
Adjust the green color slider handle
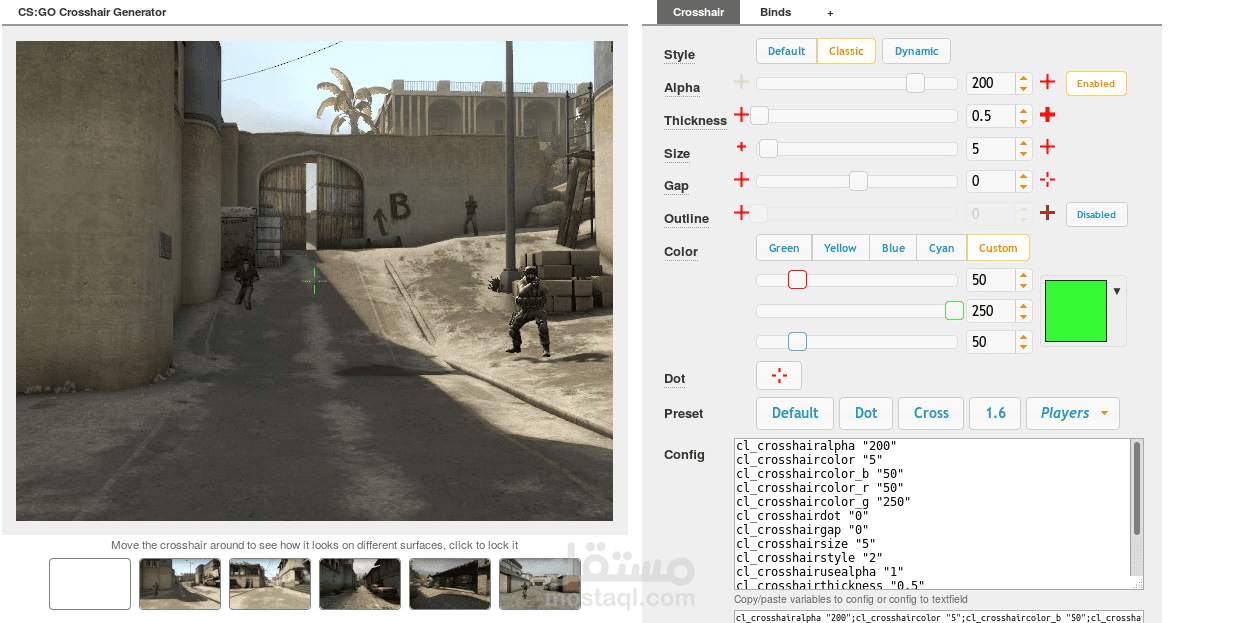point(954,311)
